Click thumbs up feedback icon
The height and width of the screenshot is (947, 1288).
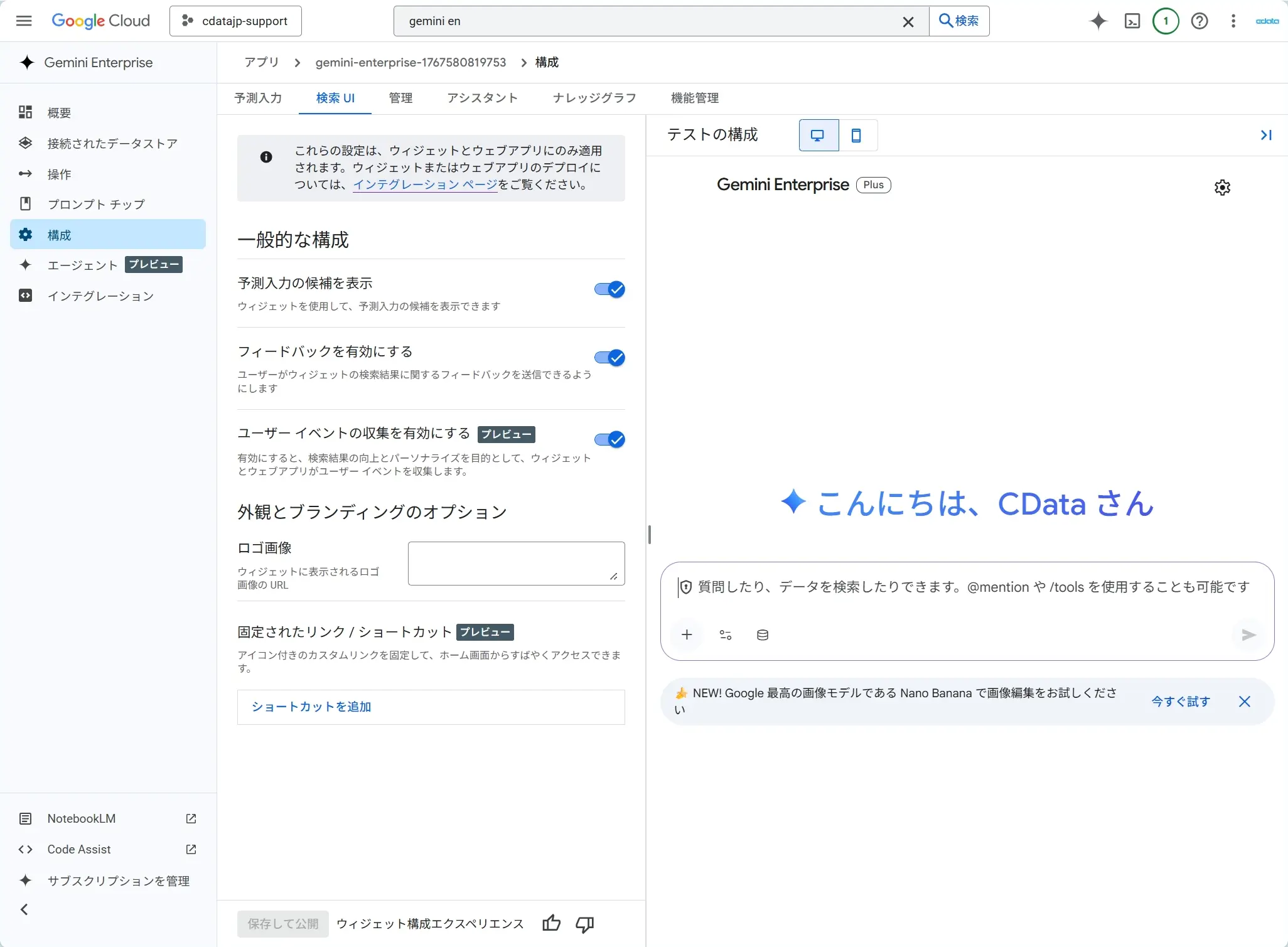(552, 923)
